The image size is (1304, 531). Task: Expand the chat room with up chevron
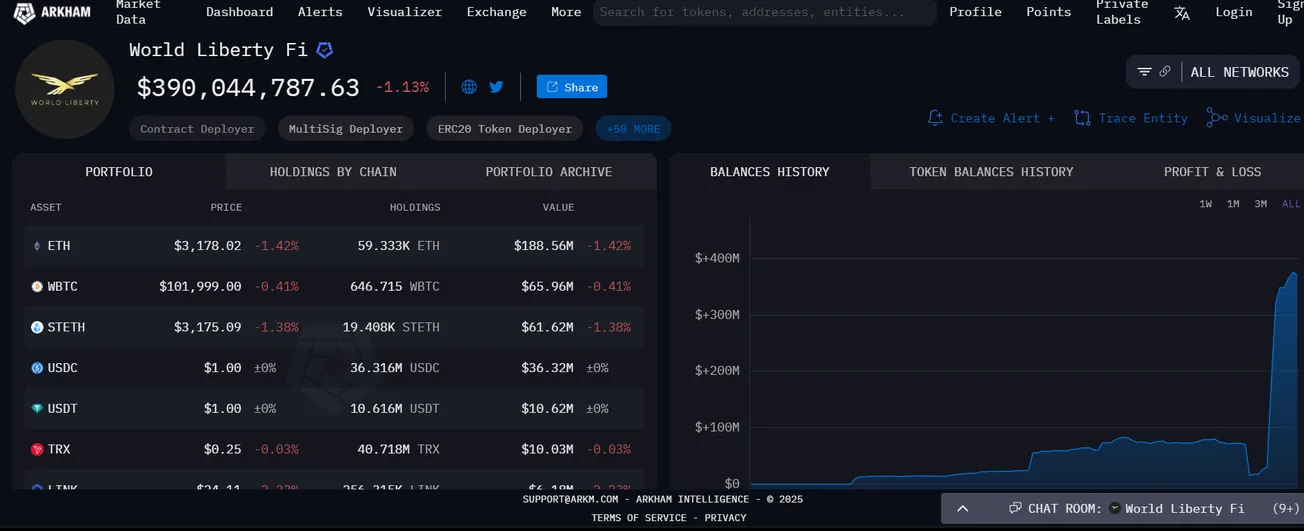click(962, 509)
